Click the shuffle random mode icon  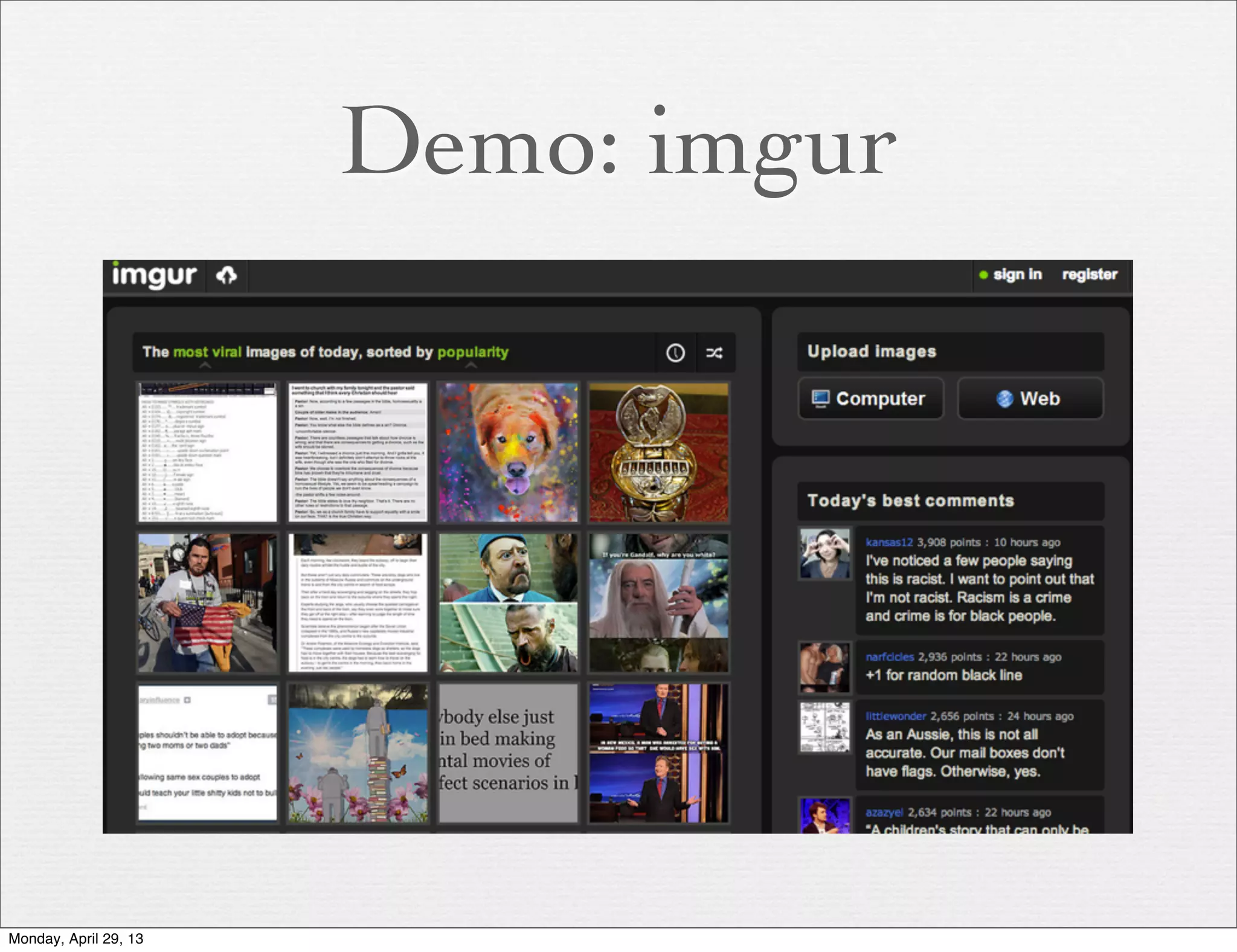(715, 353)
